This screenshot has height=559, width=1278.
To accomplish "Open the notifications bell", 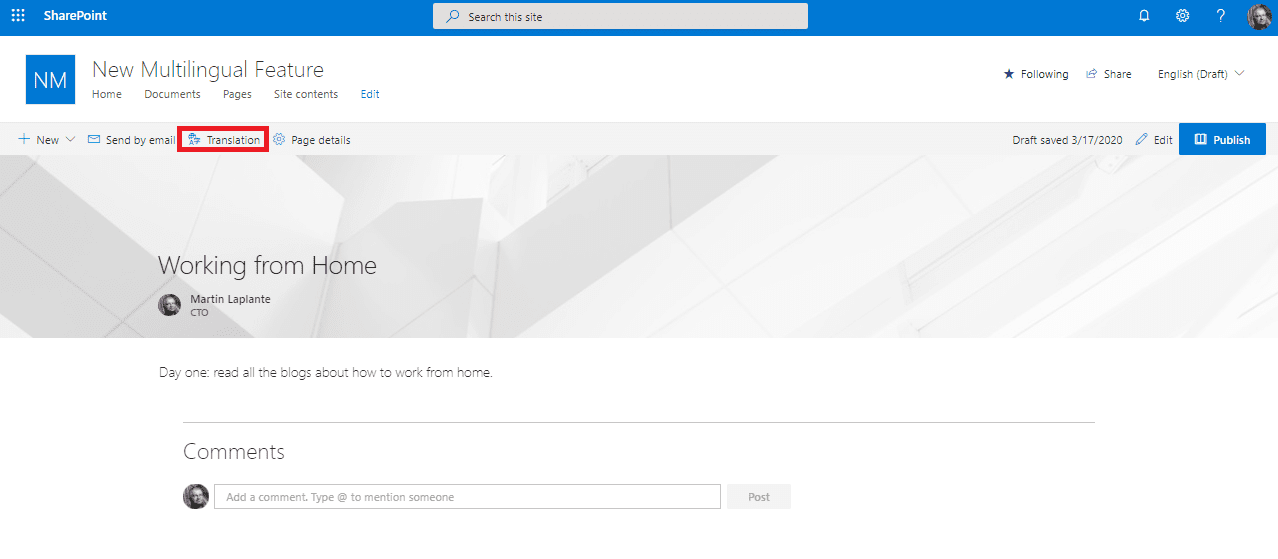I will click(1144, 16).
